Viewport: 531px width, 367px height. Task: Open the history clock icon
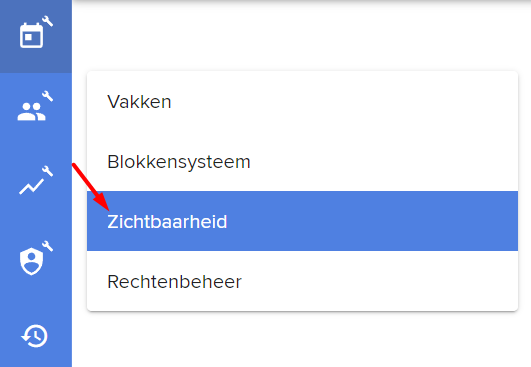click(35, 336)
